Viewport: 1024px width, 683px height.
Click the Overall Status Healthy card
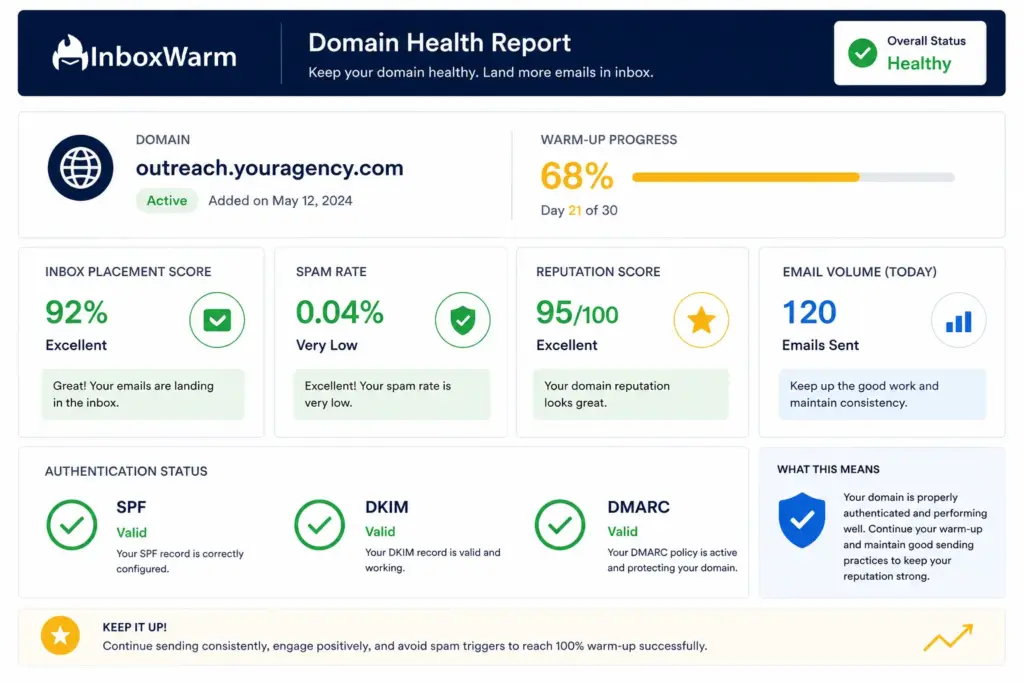(x=910, y=53)
